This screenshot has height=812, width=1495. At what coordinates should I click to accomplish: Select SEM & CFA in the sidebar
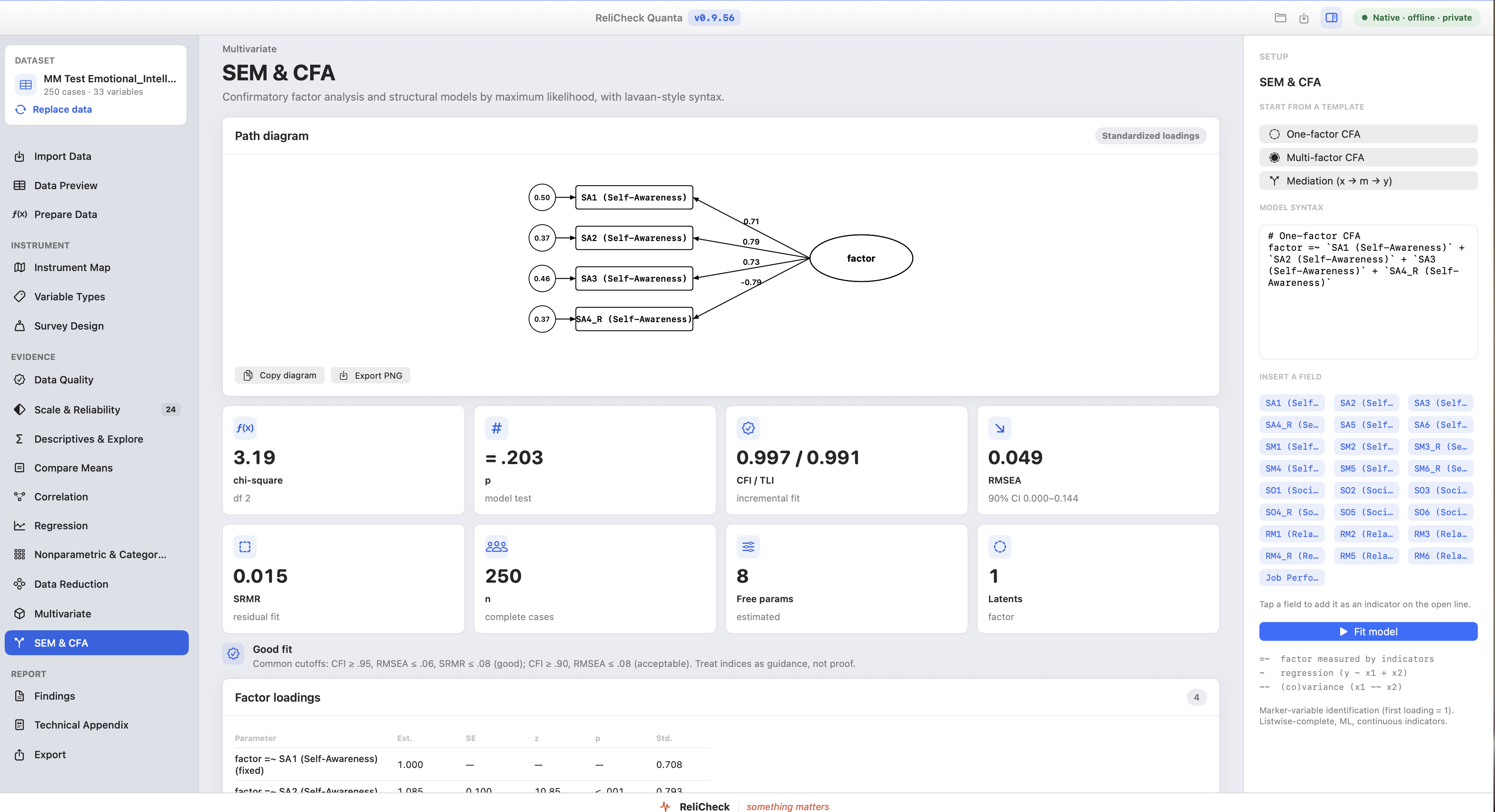pyautogui.click(x=96, y=643)
